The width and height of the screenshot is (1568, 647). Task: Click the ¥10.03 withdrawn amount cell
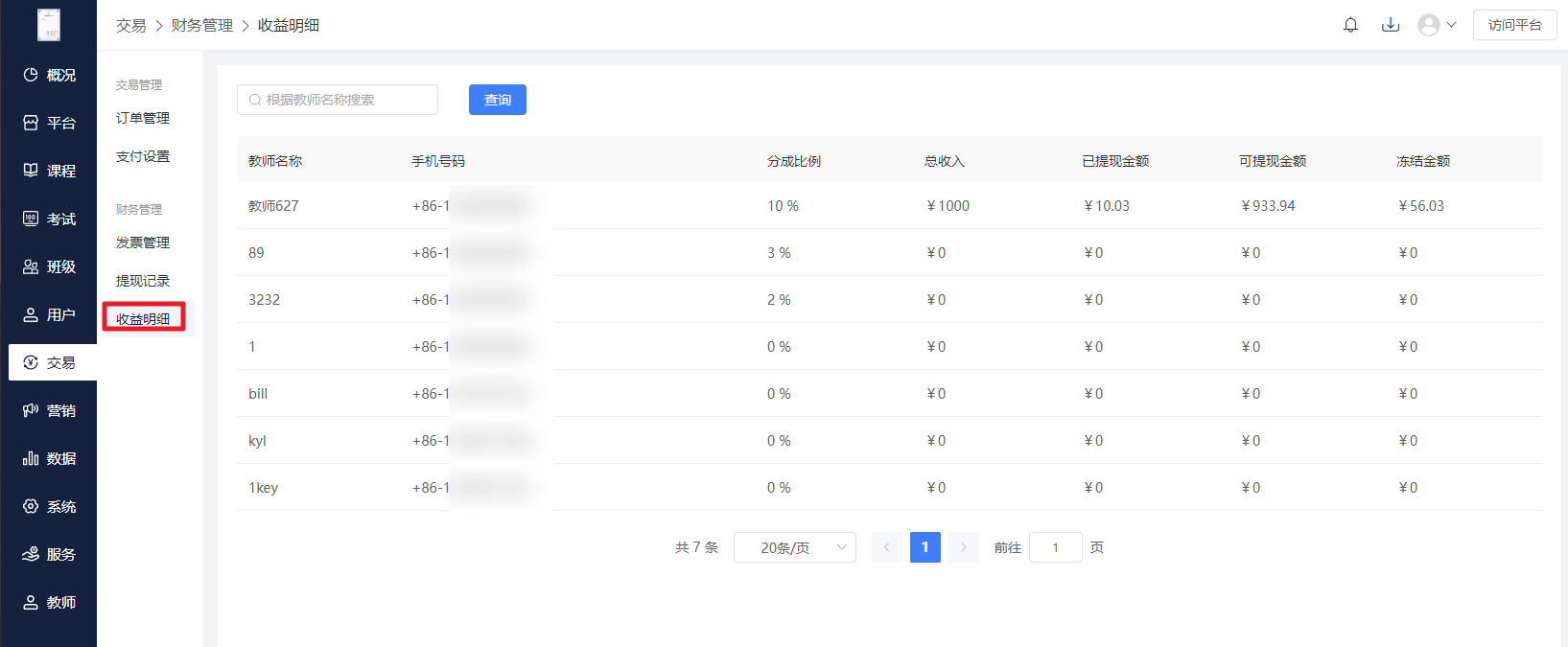[x=1107, y=206]
